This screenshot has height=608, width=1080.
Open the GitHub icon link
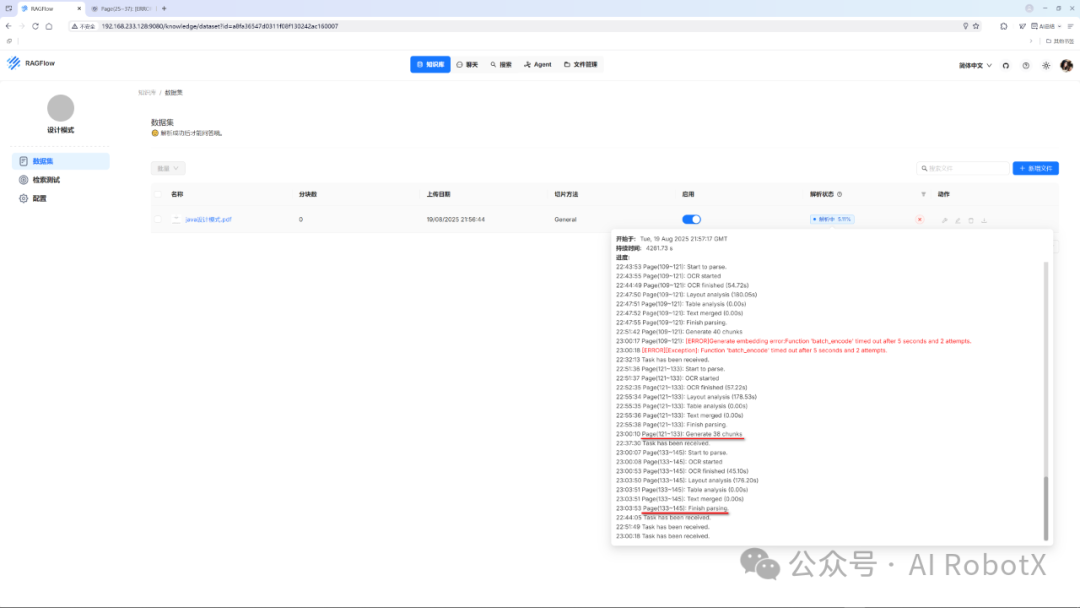point(1006,65)
